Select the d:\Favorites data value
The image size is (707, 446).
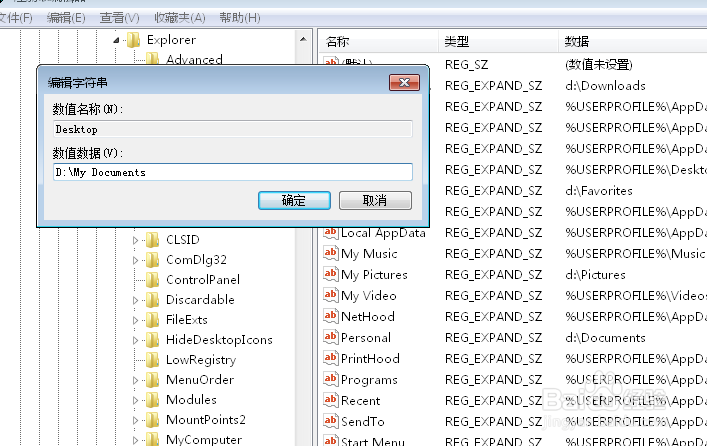(599, 191)
